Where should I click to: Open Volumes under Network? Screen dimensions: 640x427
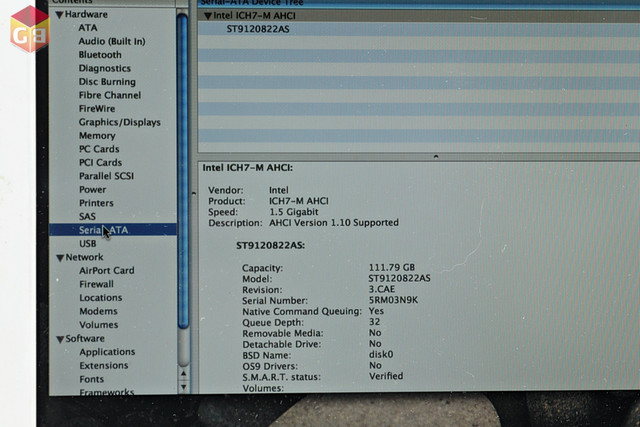(99, 325)
